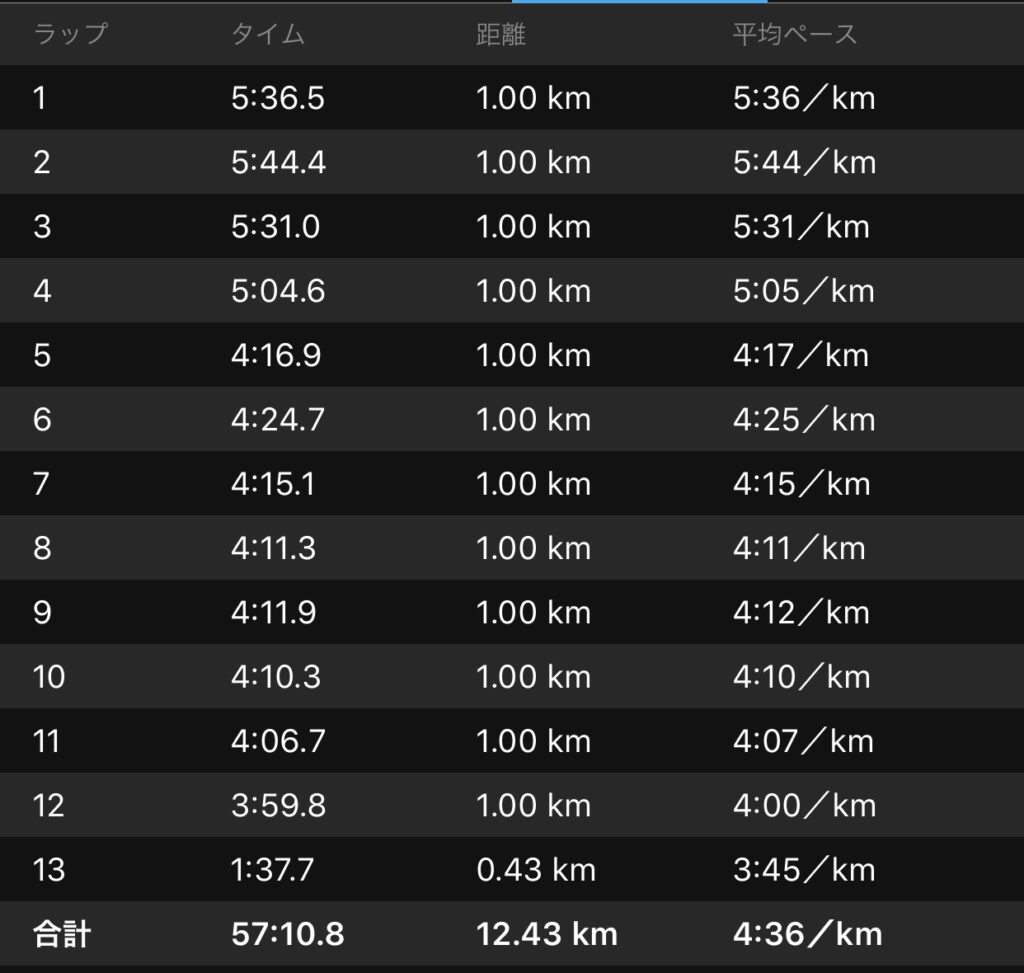The image size is (1024, 973).
Task: Click the 距離 column header
Action: coord(501,35)
